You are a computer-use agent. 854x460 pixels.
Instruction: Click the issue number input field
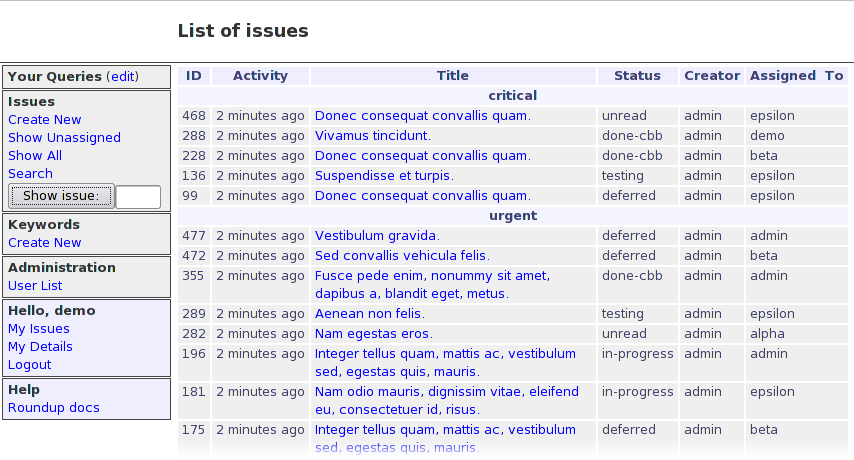click(x=138, y=197)
